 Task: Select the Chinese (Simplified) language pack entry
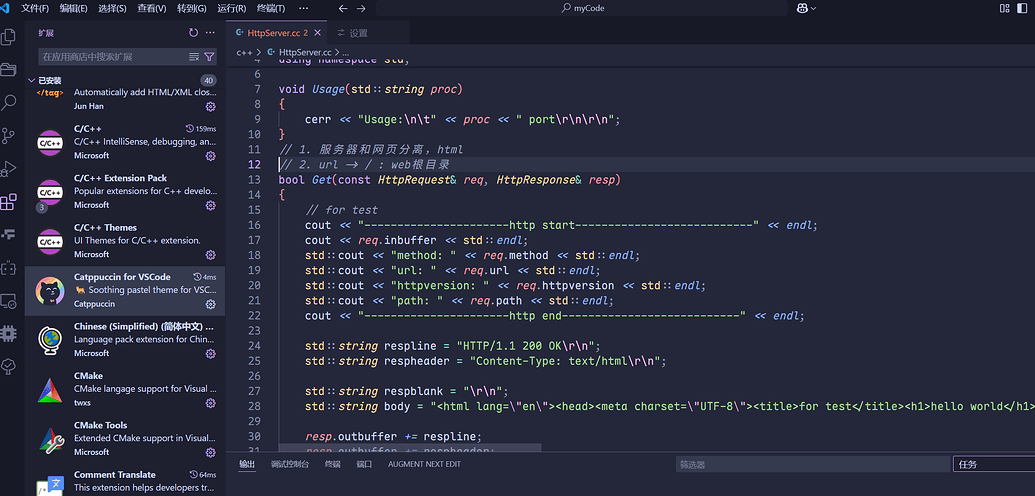click(125, 340)
